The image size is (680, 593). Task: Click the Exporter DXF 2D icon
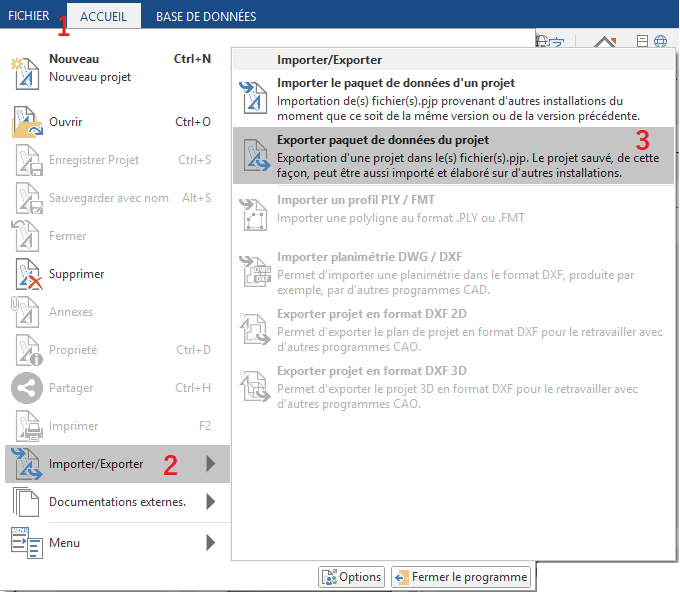click(x=255, y=329)
